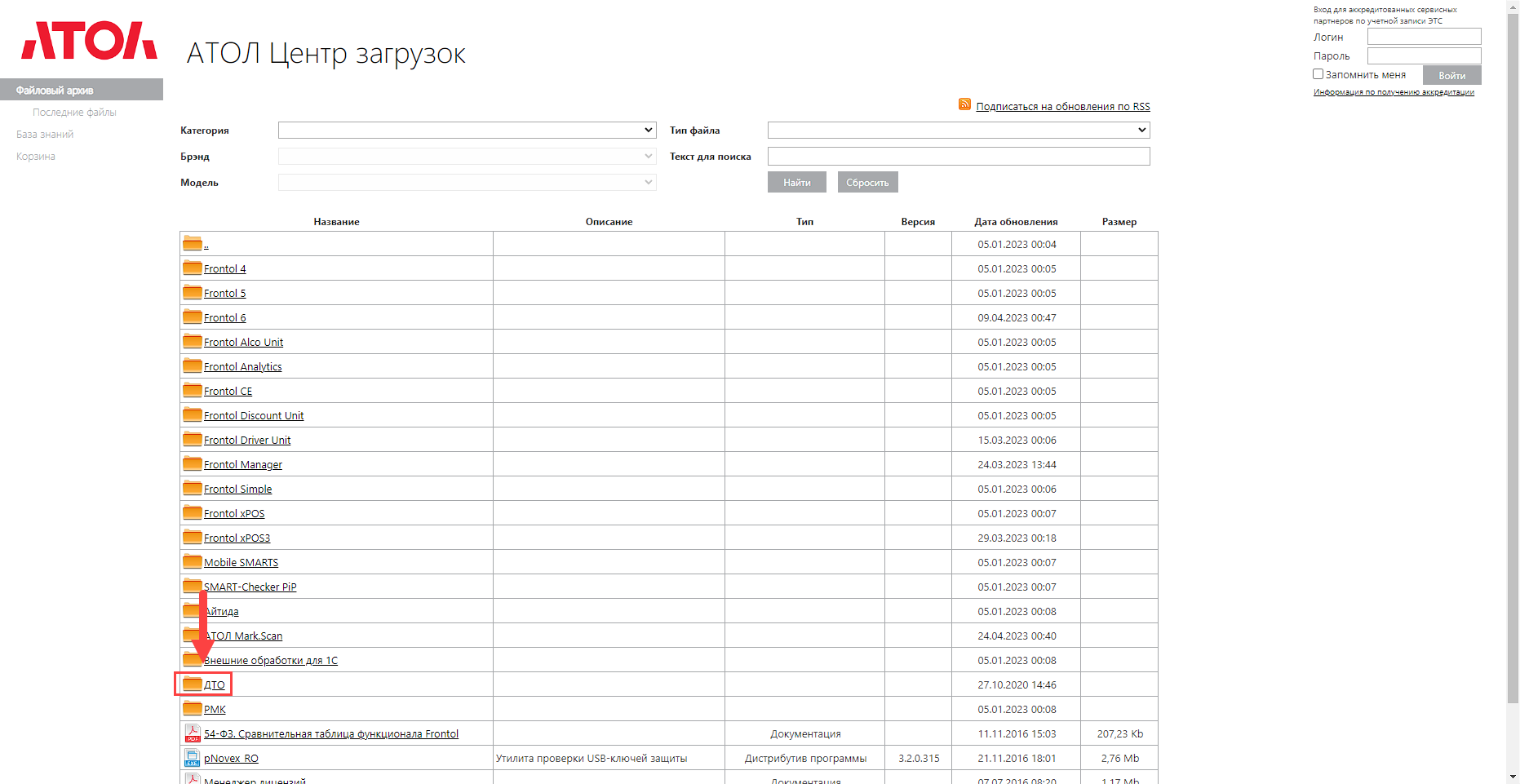Open the Тип файла dropdown
This screenshot has height=784, width=1520.
958,131
